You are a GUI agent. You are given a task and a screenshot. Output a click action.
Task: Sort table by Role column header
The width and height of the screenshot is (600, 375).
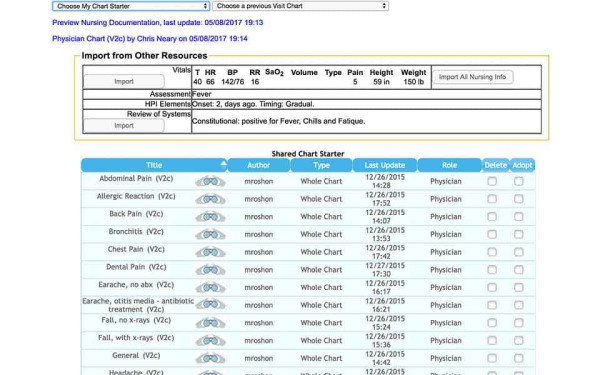point(450,165)
